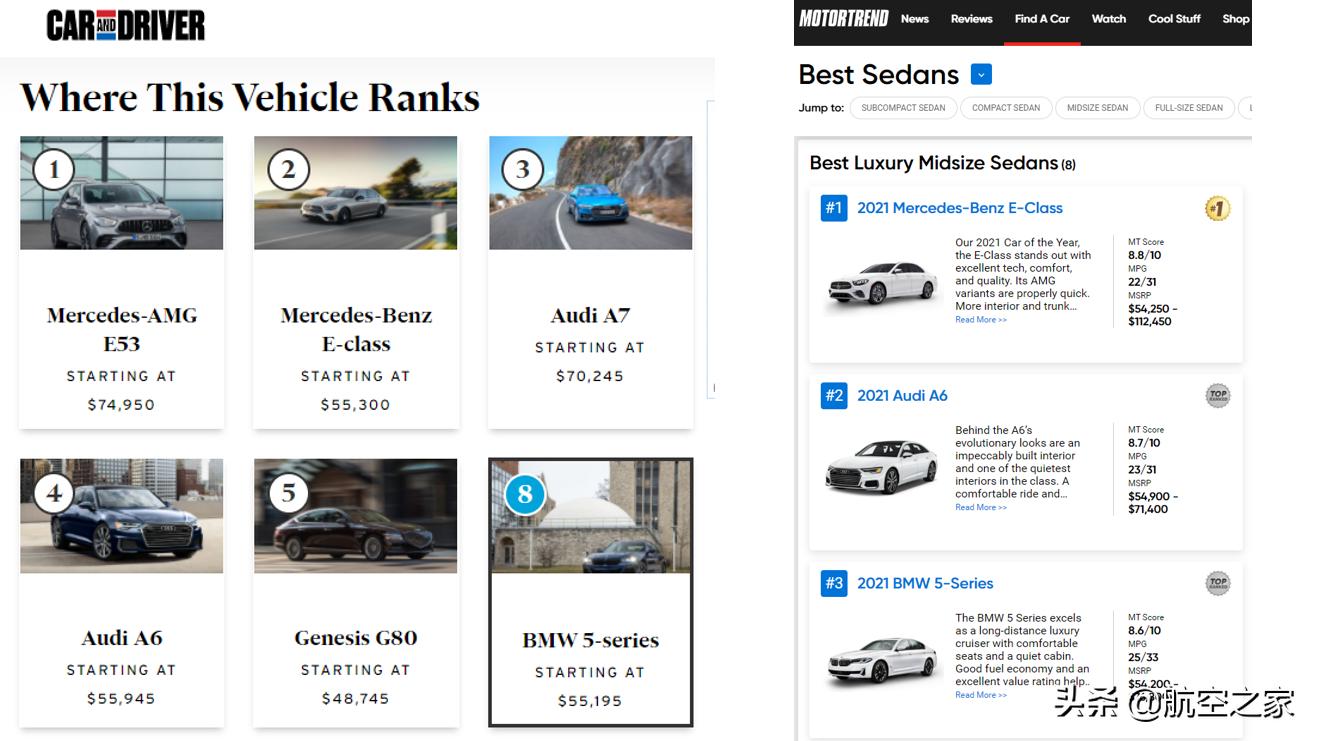The image size is (1317, 741).
Task: Click the $70,245 starting price
Action: (590, 376)
